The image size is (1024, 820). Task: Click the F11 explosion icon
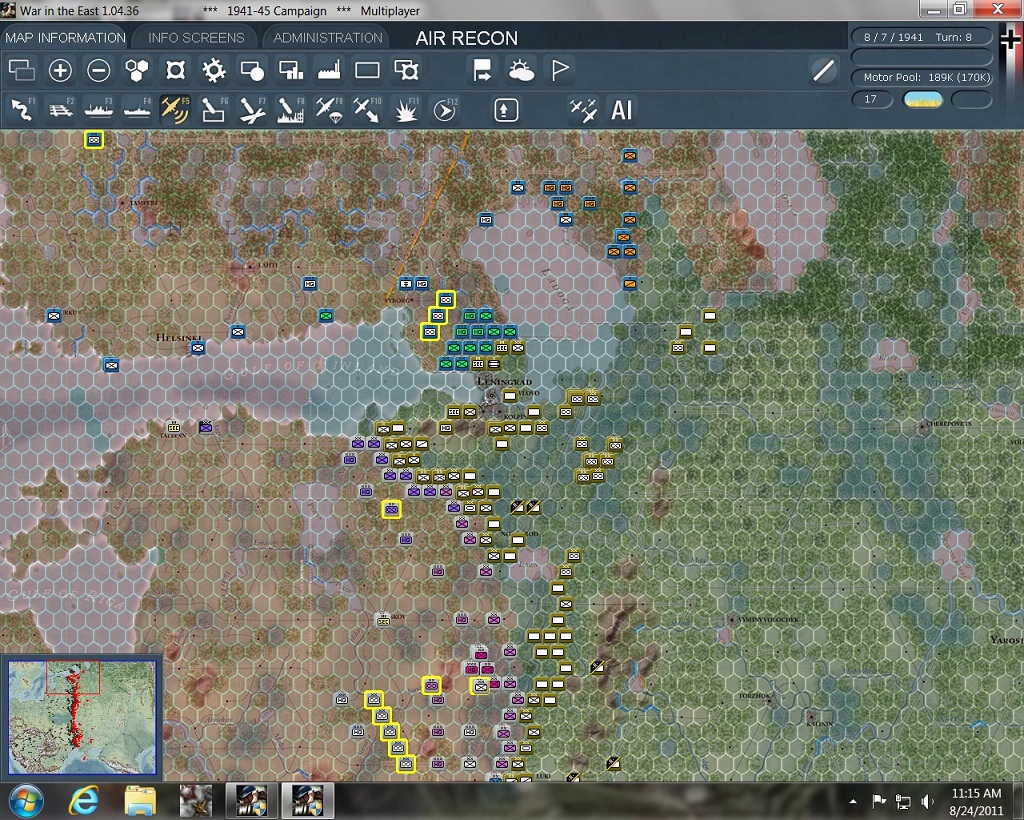[x=406, y=110]
